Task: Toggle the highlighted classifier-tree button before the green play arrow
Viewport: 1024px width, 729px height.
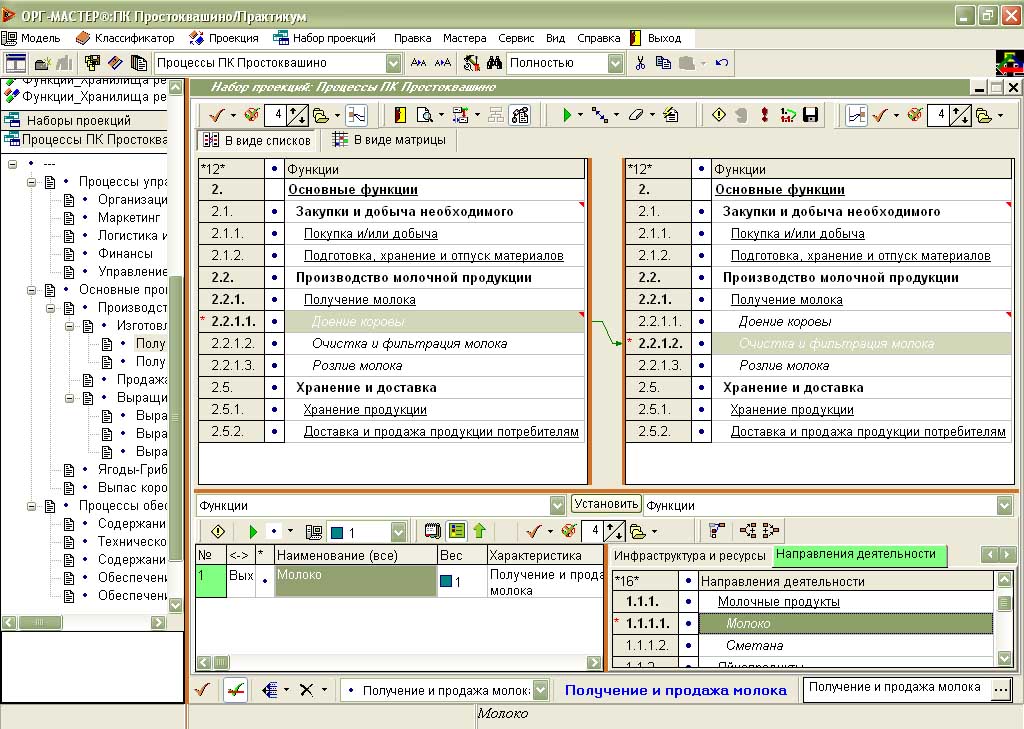Action: pyautogui.click(x=520, y=116)
